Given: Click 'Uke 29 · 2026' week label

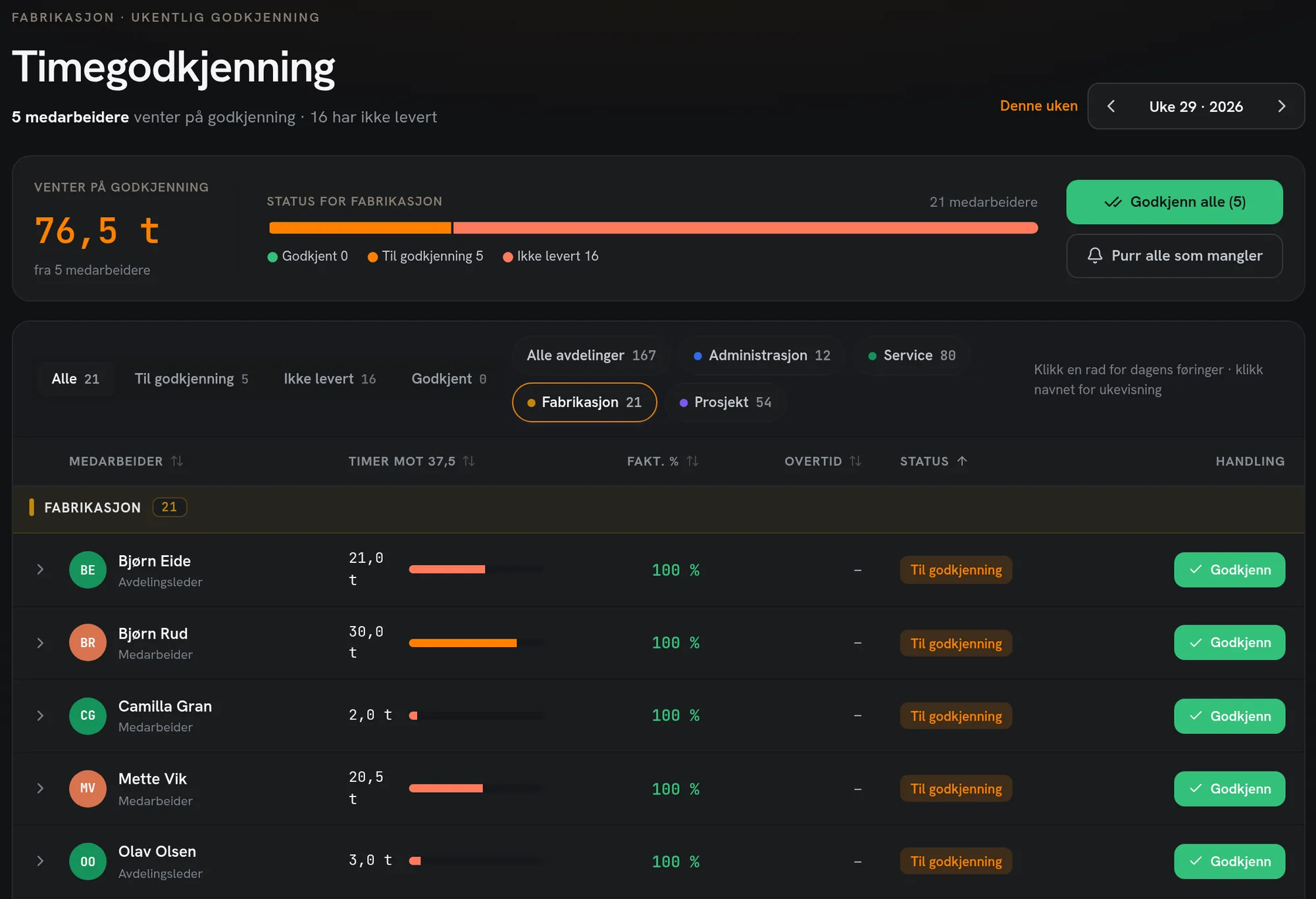Looking at the screenshot, I should (1196, 107).
